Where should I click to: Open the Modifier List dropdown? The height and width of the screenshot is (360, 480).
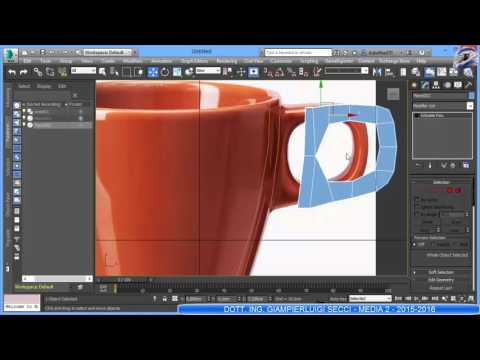pos(443,106)
